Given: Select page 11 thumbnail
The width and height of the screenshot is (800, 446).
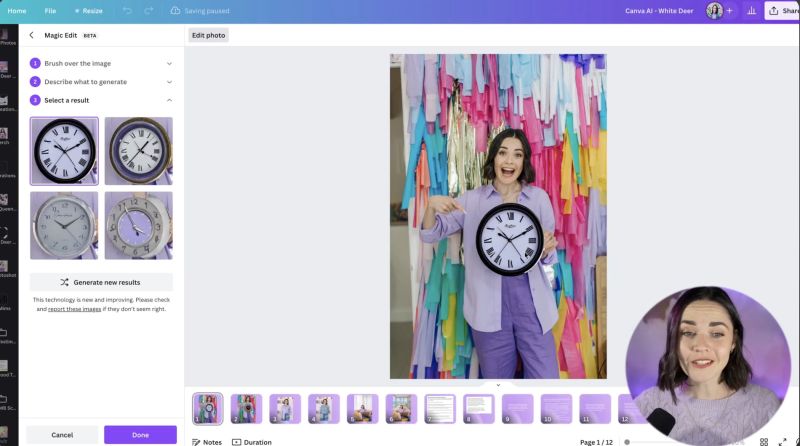Looking at the screenshot, I should click(x=595, y=409).
